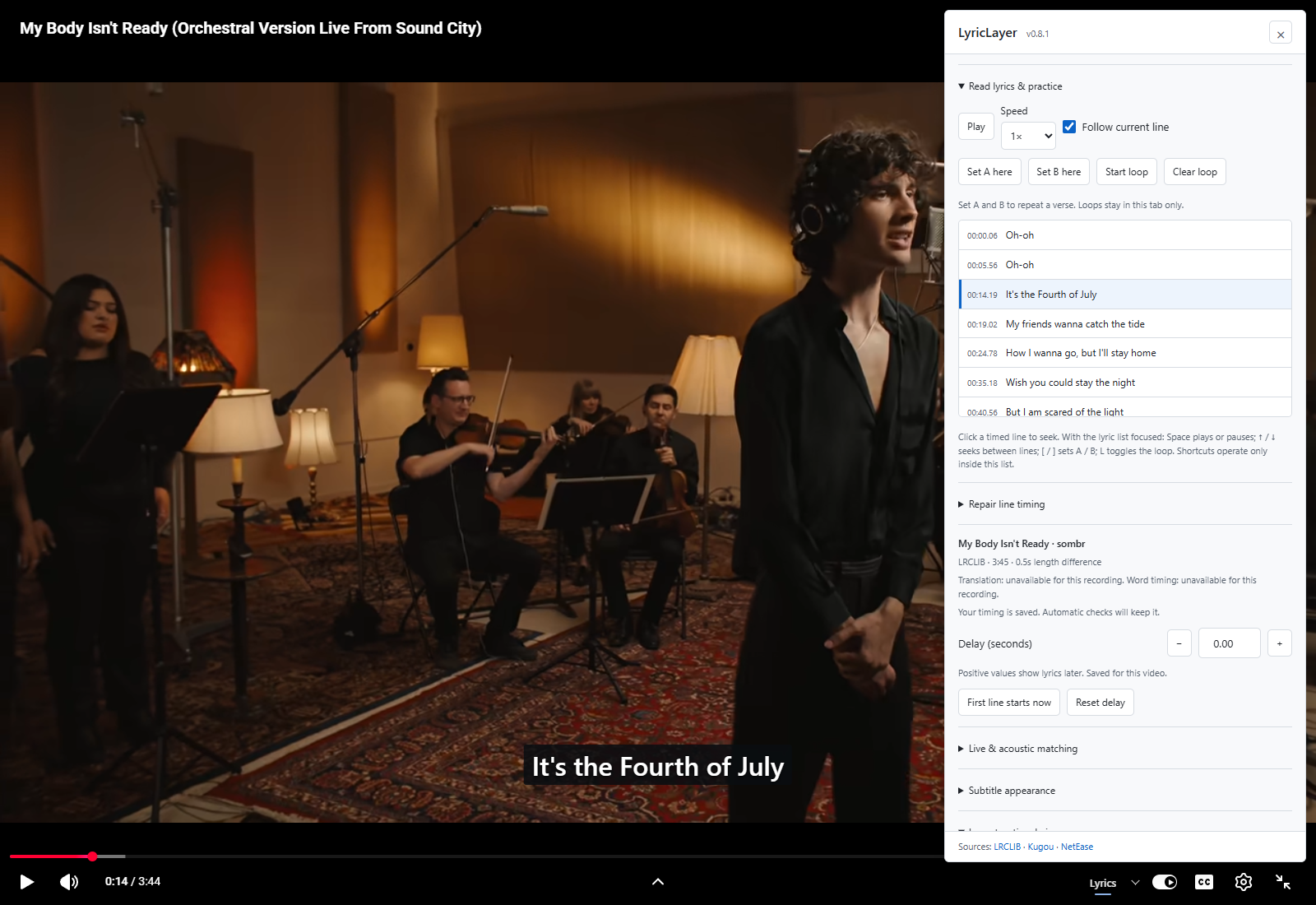Exit full screen with the collapse icon
This screenshot has height=905, width=1316.
click(1283, 882)
